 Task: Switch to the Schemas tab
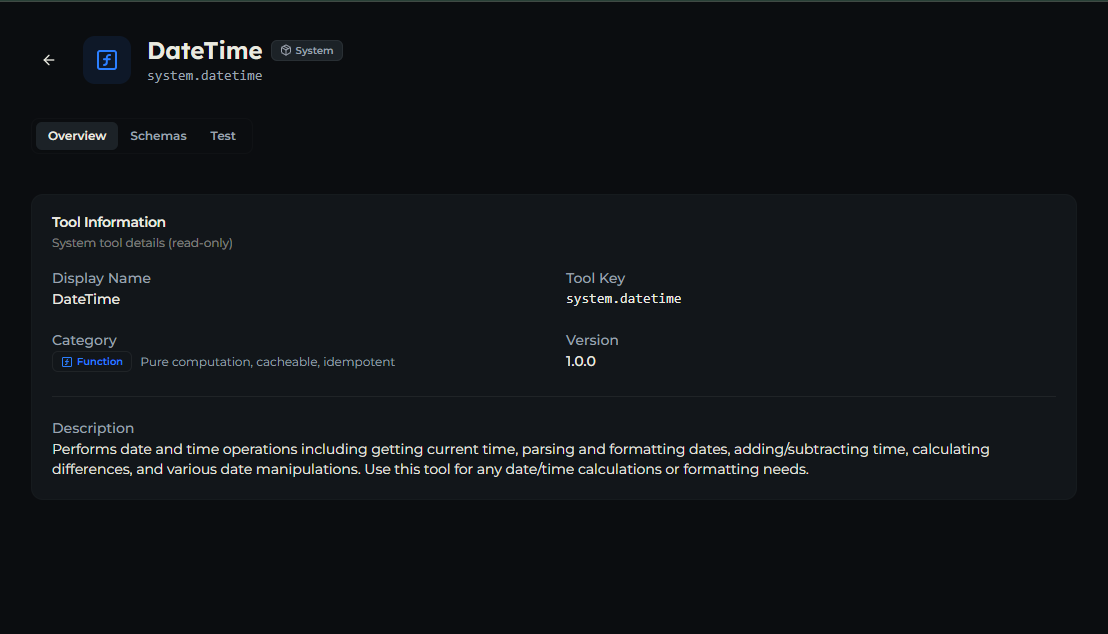coord(158,136)
